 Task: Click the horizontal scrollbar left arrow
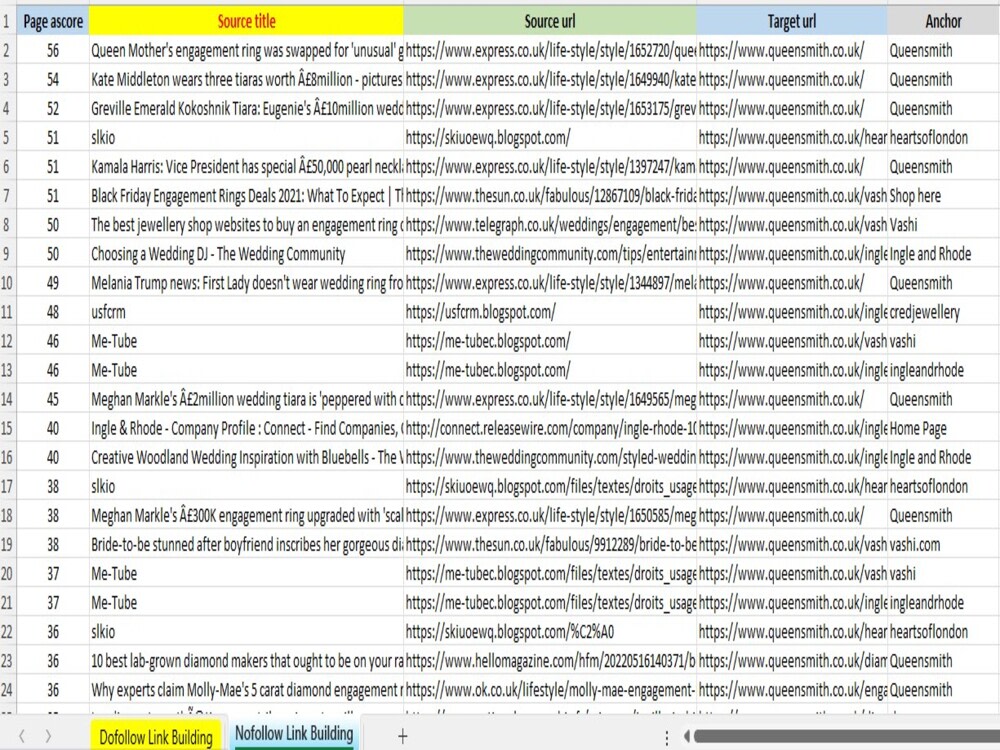click(686, 737)
